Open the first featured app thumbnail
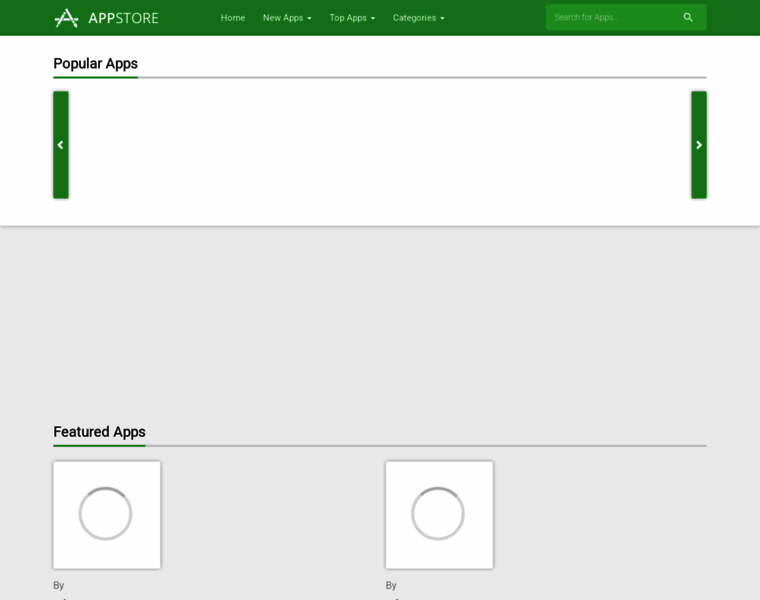This screenshot has width=760, height=600. [x=107, y=515]
